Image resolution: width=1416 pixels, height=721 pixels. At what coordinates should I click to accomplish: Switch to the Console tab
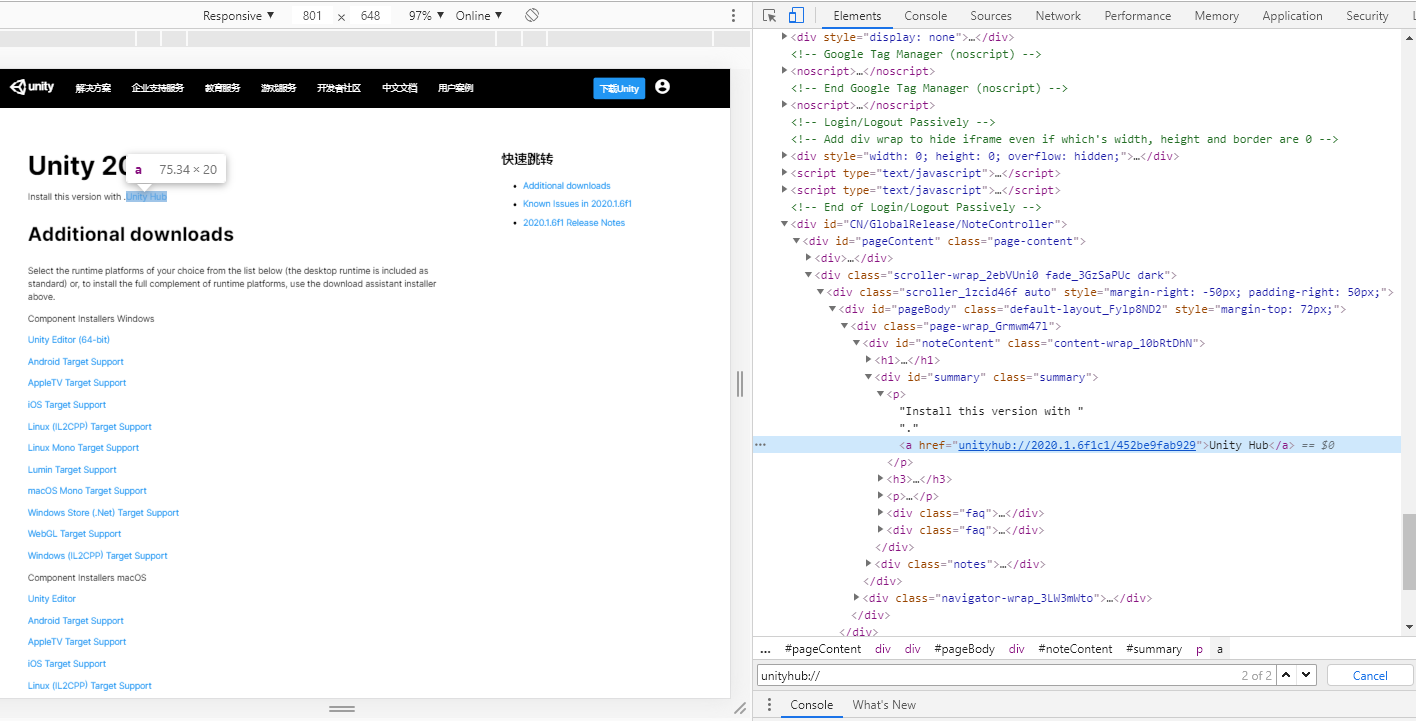(x=926, y=16)
